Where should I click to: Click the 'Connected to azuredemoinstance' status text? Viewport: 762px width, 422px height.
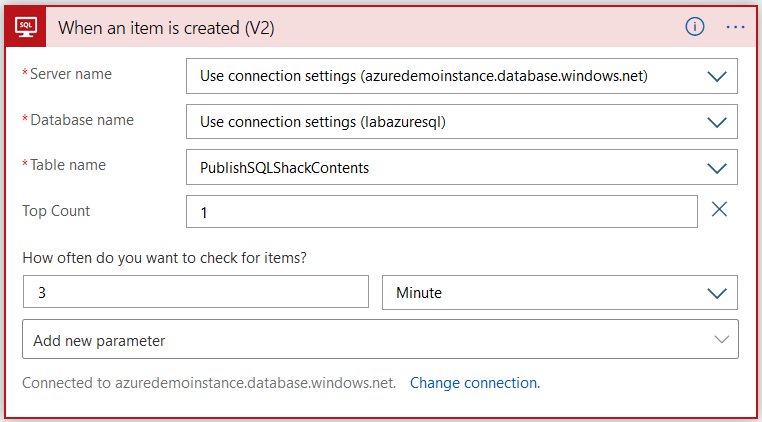209,383
